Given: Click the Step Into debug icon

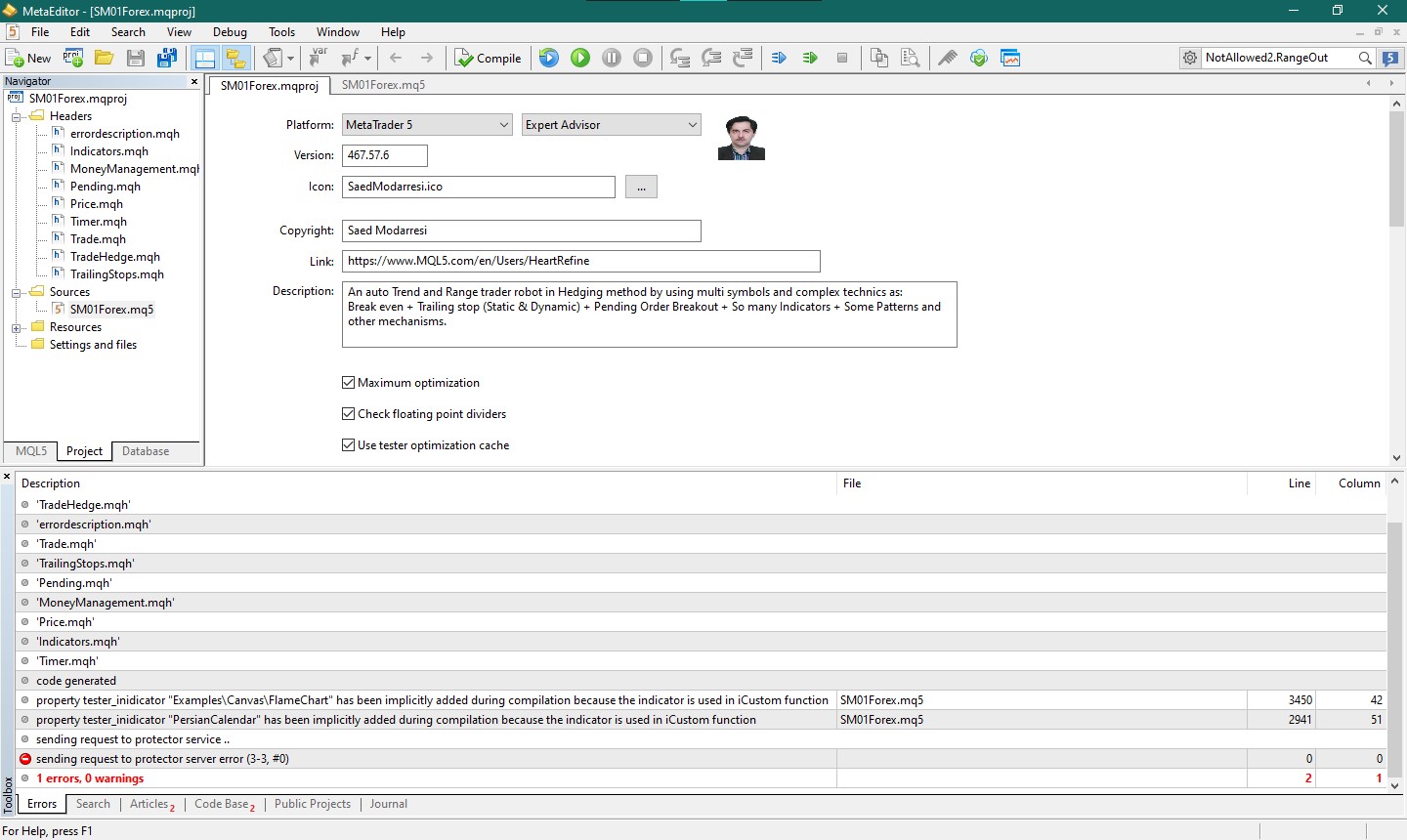Looking at the screenshot, I should (680, 58).
